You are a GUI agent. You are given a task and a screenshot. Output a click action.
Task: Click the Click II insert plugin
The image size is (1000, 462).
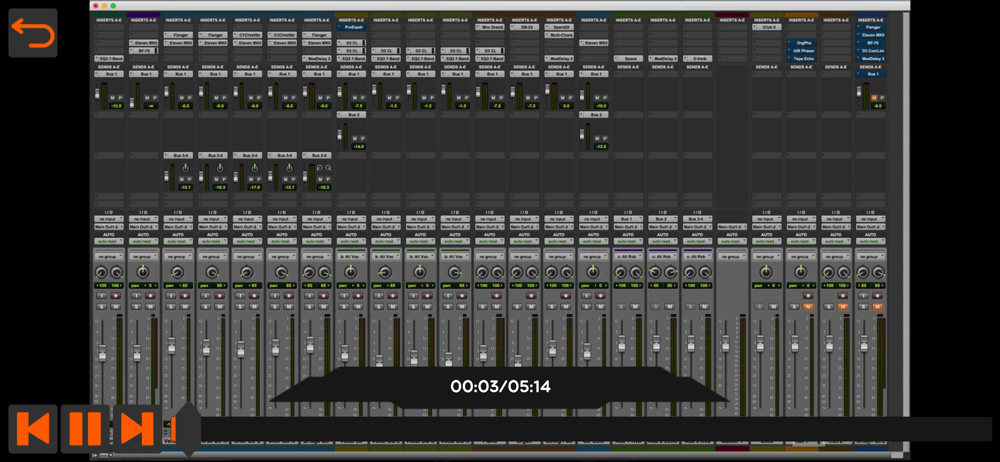click(767, 28)
